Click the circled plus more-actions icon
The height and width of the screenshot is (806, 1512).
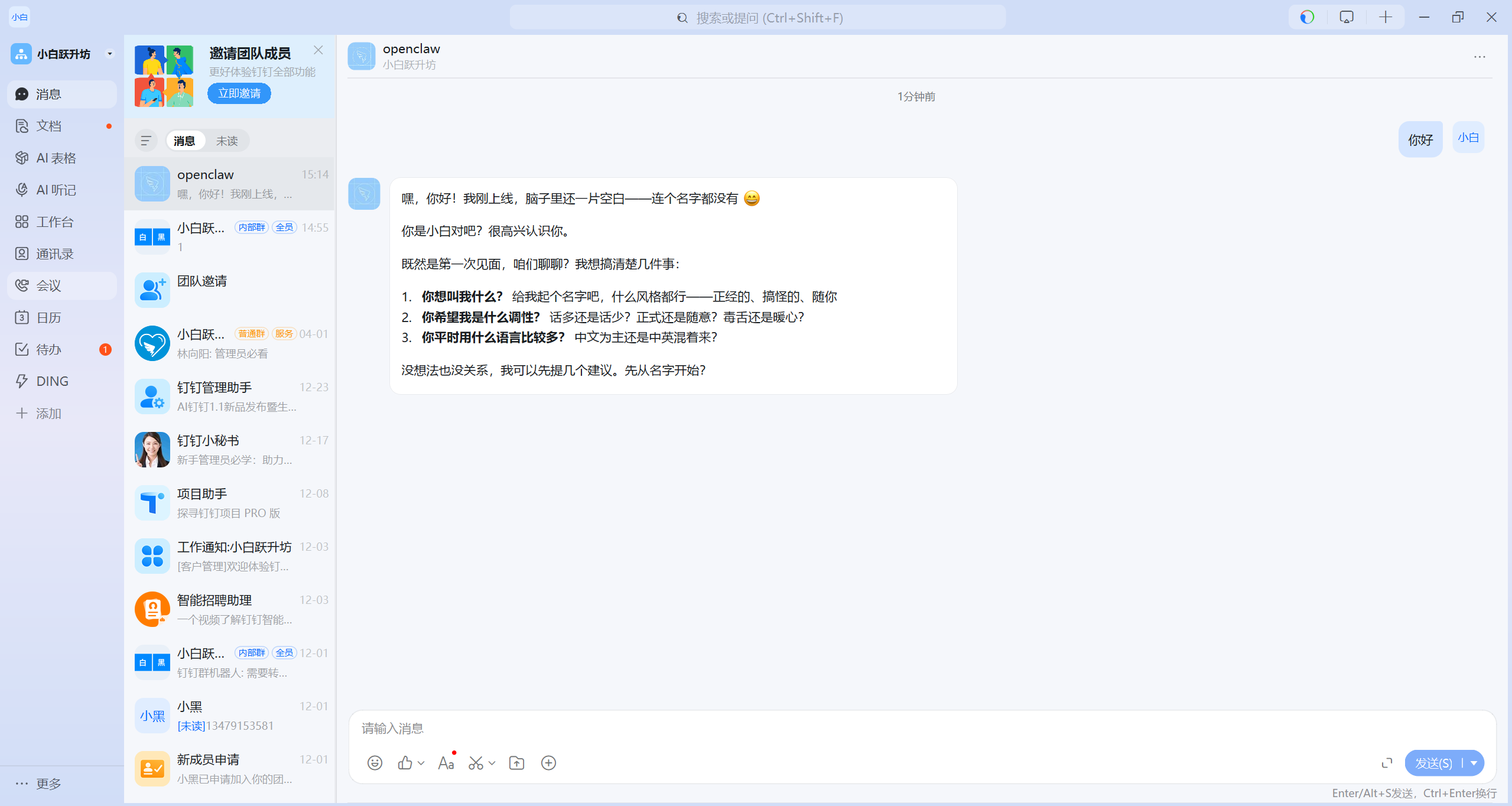pos(548,763)
